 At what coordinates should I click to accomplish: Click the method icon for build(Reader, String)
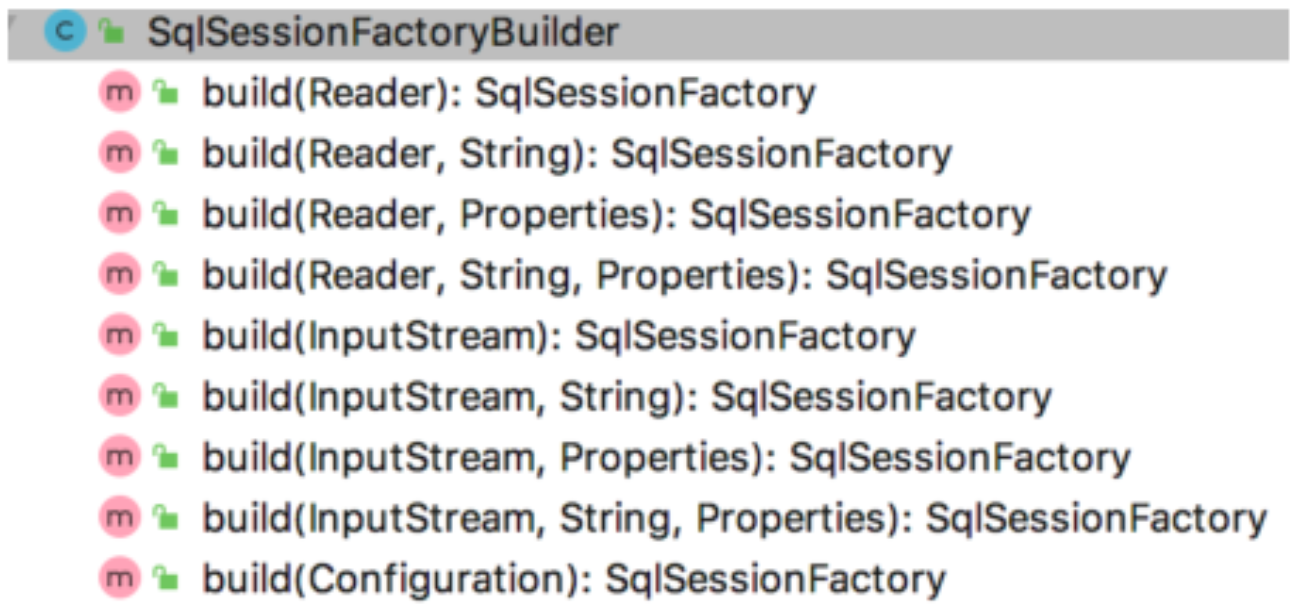pos(119,154)
